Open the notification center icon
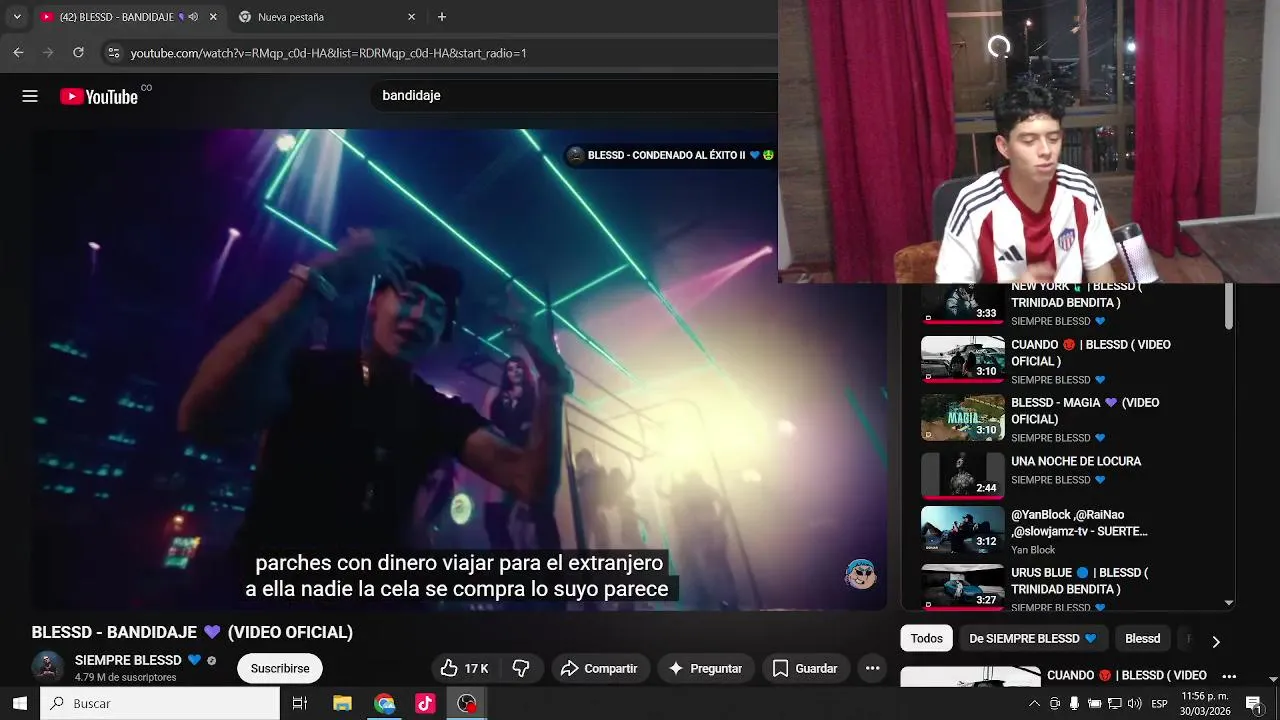Viewport: 1280px width, 720px height. point(1253,703)
